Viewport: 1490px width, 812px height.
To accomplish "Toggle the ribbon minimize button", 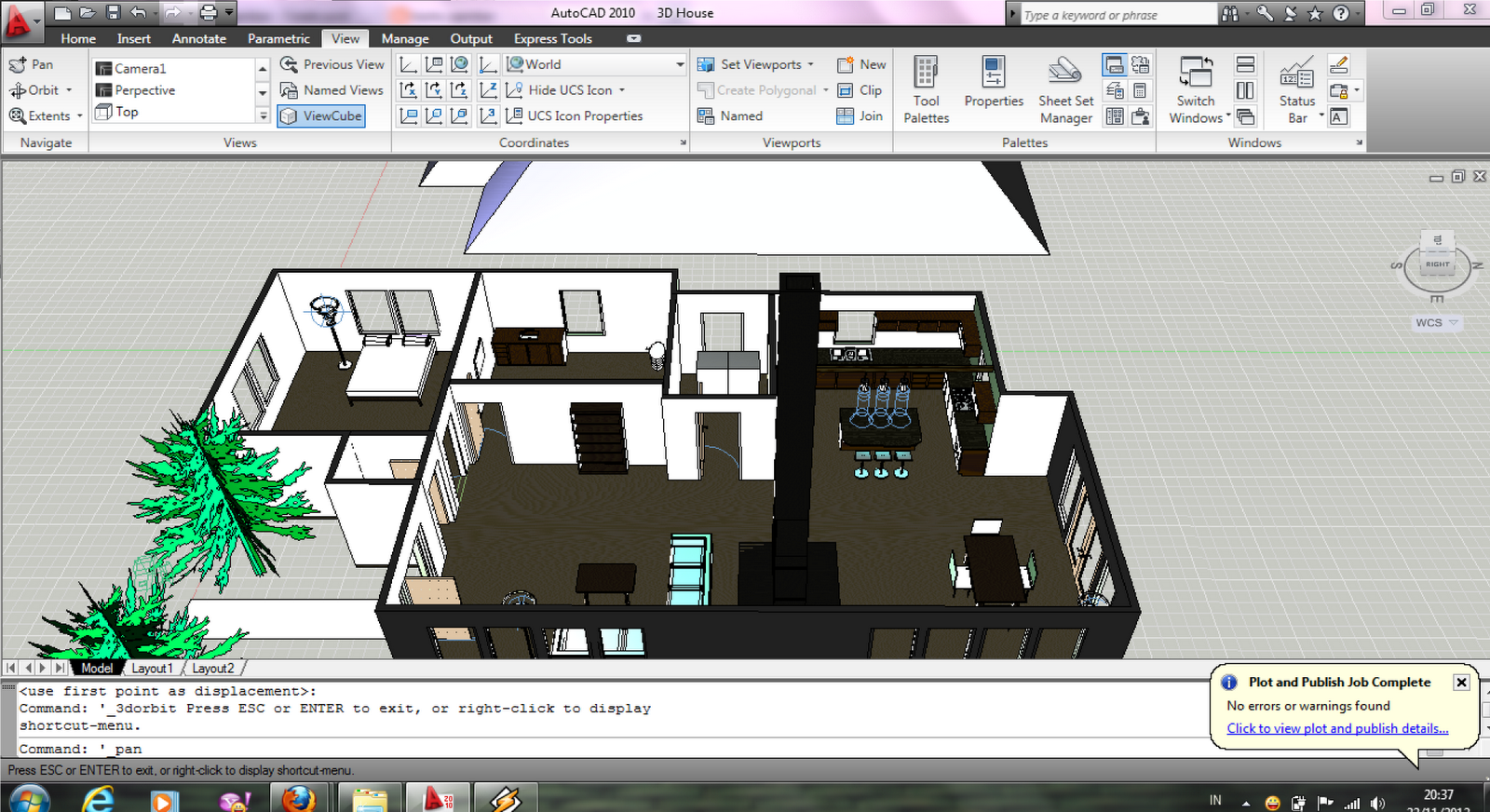I will pos(633,38).
